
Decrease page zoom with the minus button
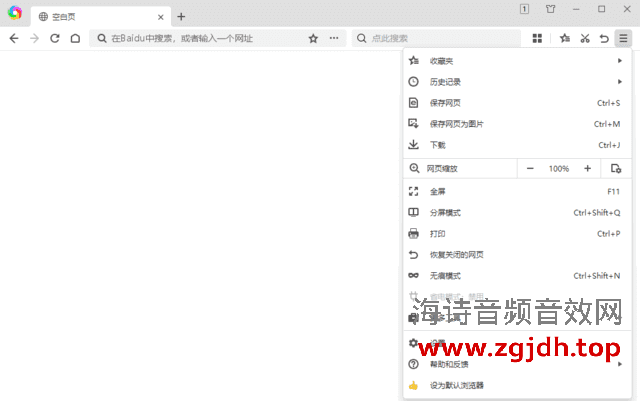(530, 168)
